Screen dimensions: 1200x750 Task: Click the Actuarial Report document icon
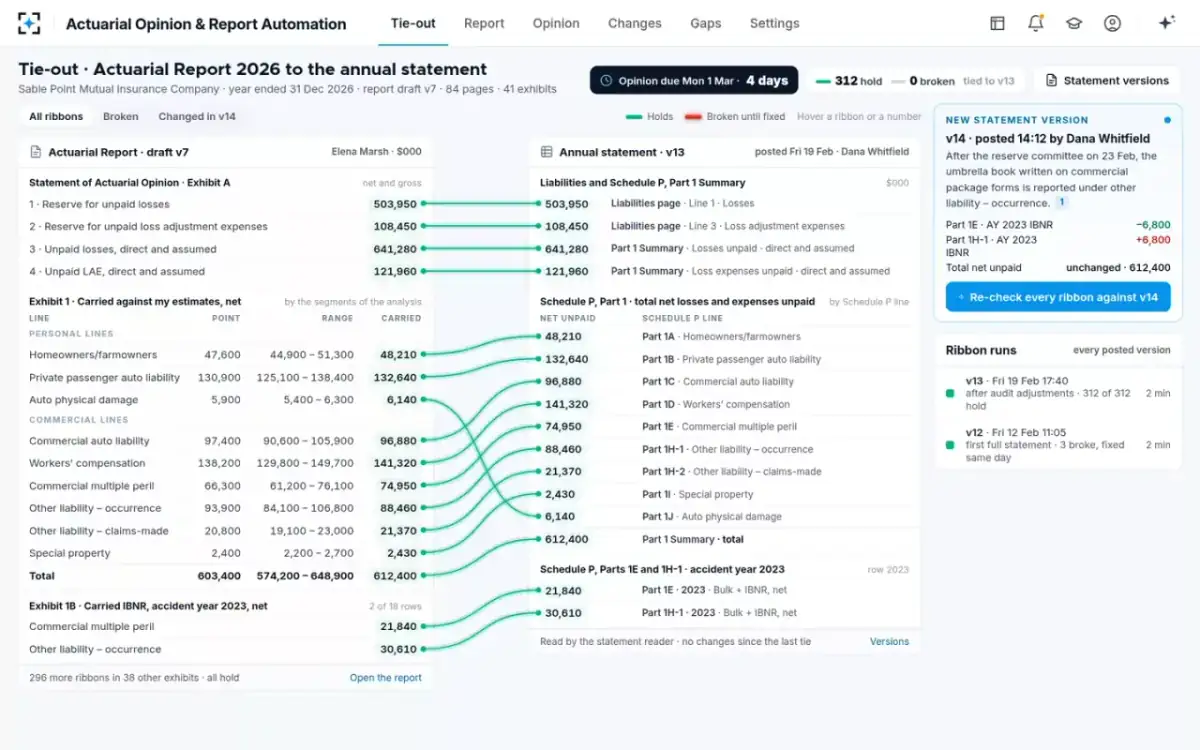[36, 152]
